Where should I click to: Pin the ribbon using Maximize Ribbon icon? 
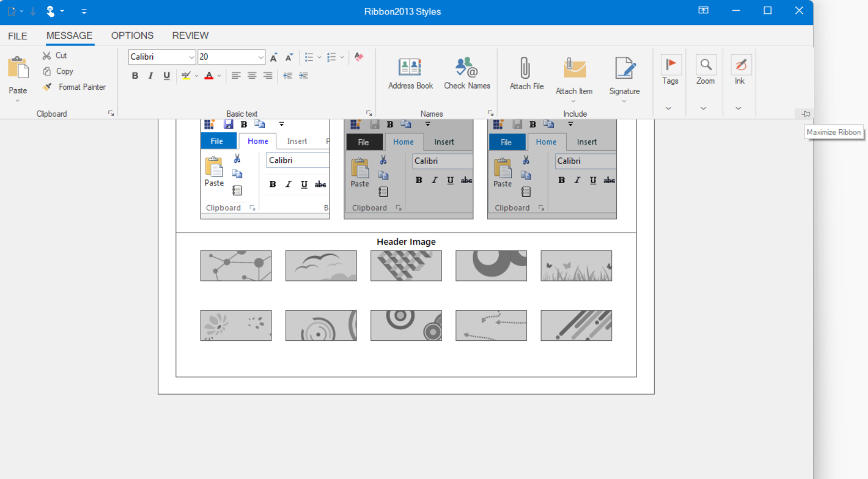coord(805,114)
